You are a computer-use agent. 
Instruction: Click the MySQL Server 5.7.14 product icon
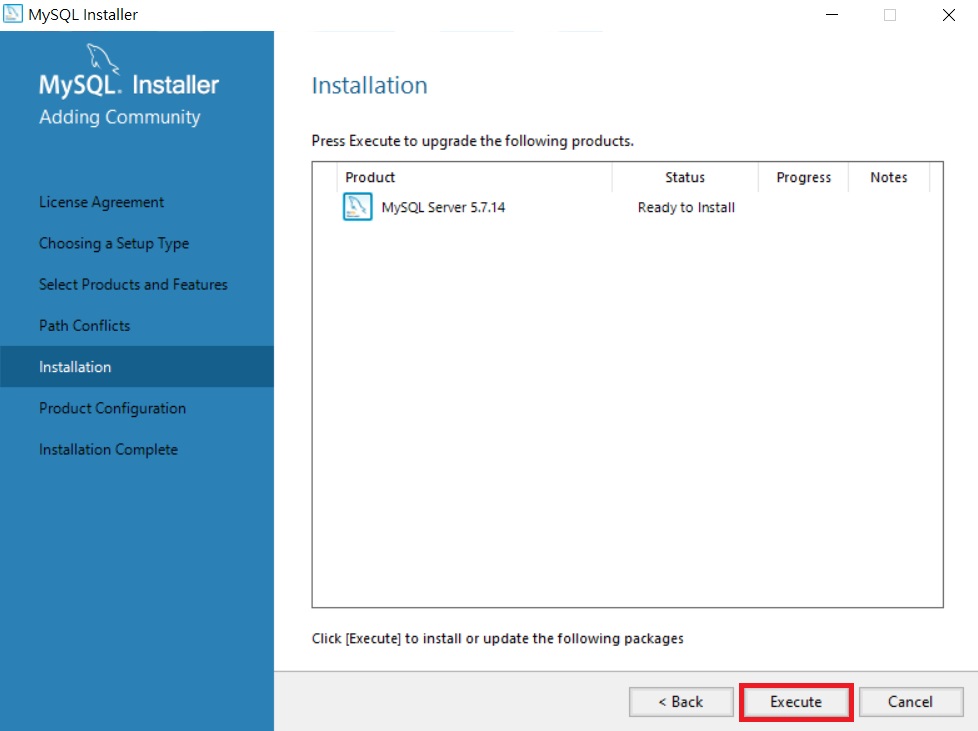pos(357,207)
